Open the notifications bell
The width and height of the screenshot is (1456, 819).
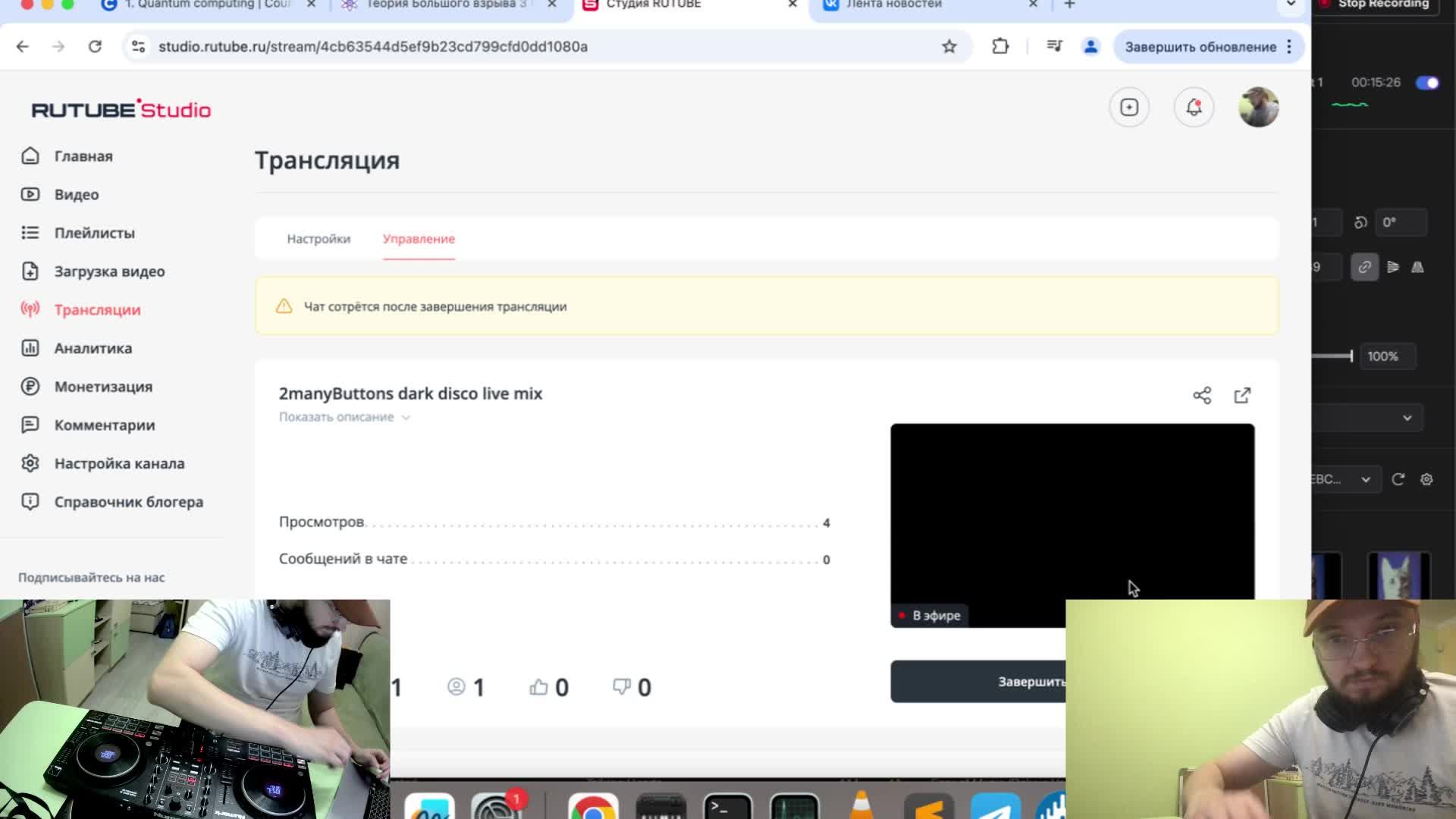(1194, 108)
